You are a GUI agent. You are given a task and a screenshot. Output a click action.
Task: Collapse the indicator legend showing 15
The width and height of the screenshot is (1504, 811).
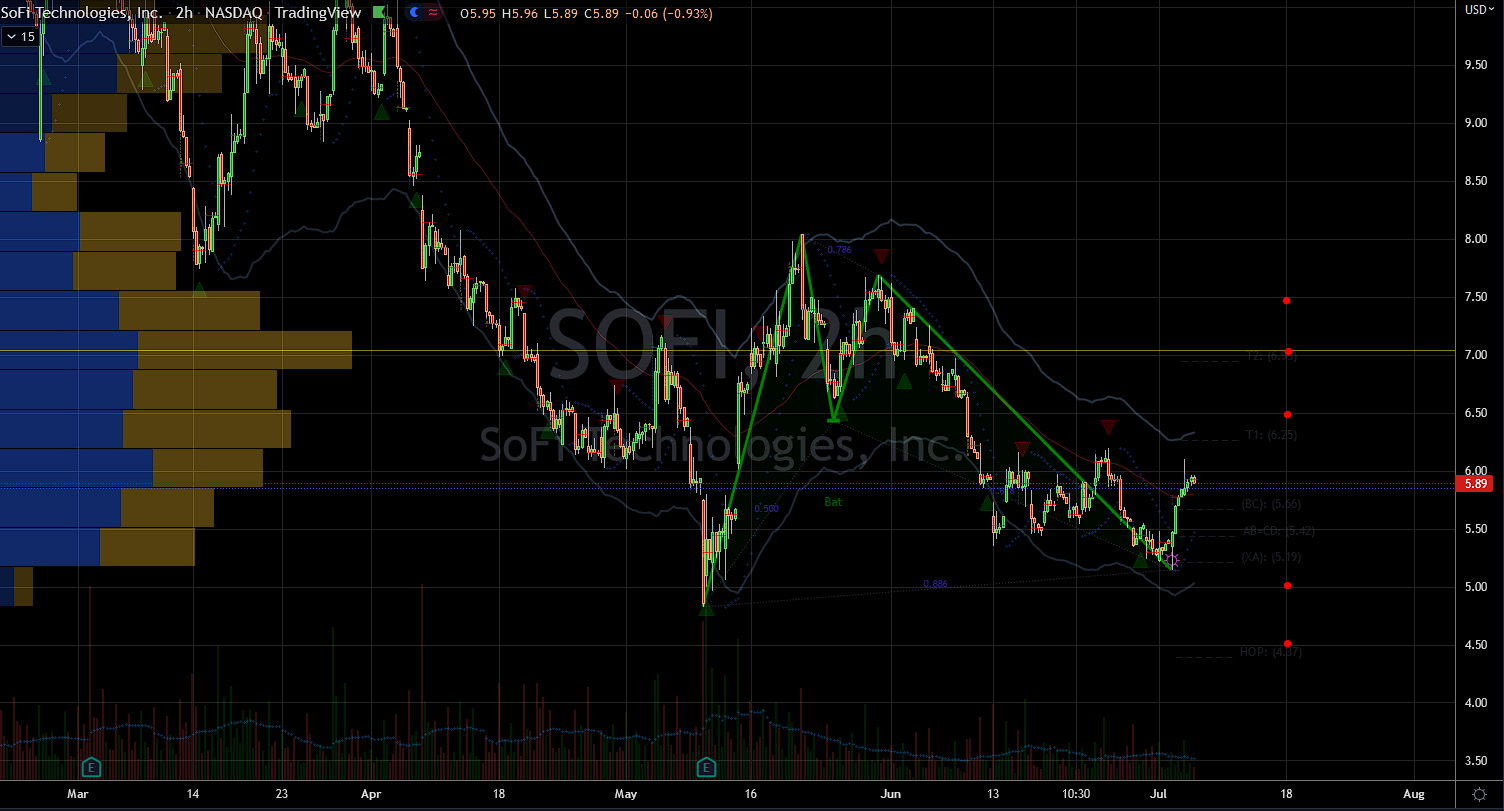(20, 37)
